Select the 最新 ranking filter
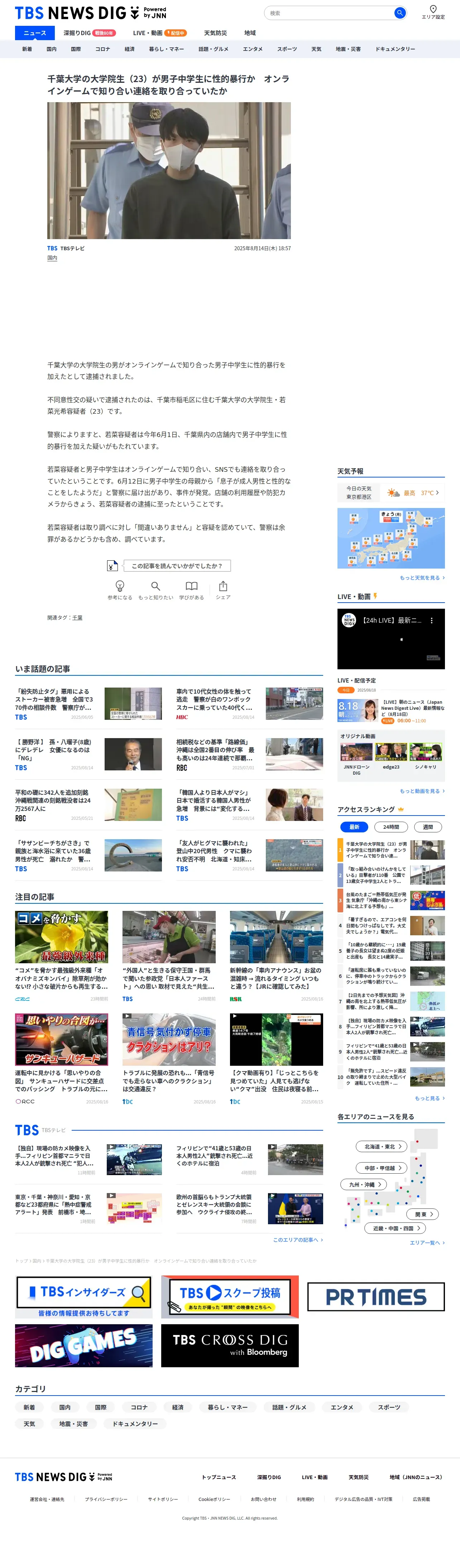The image size is (460, 1568). 354,827
